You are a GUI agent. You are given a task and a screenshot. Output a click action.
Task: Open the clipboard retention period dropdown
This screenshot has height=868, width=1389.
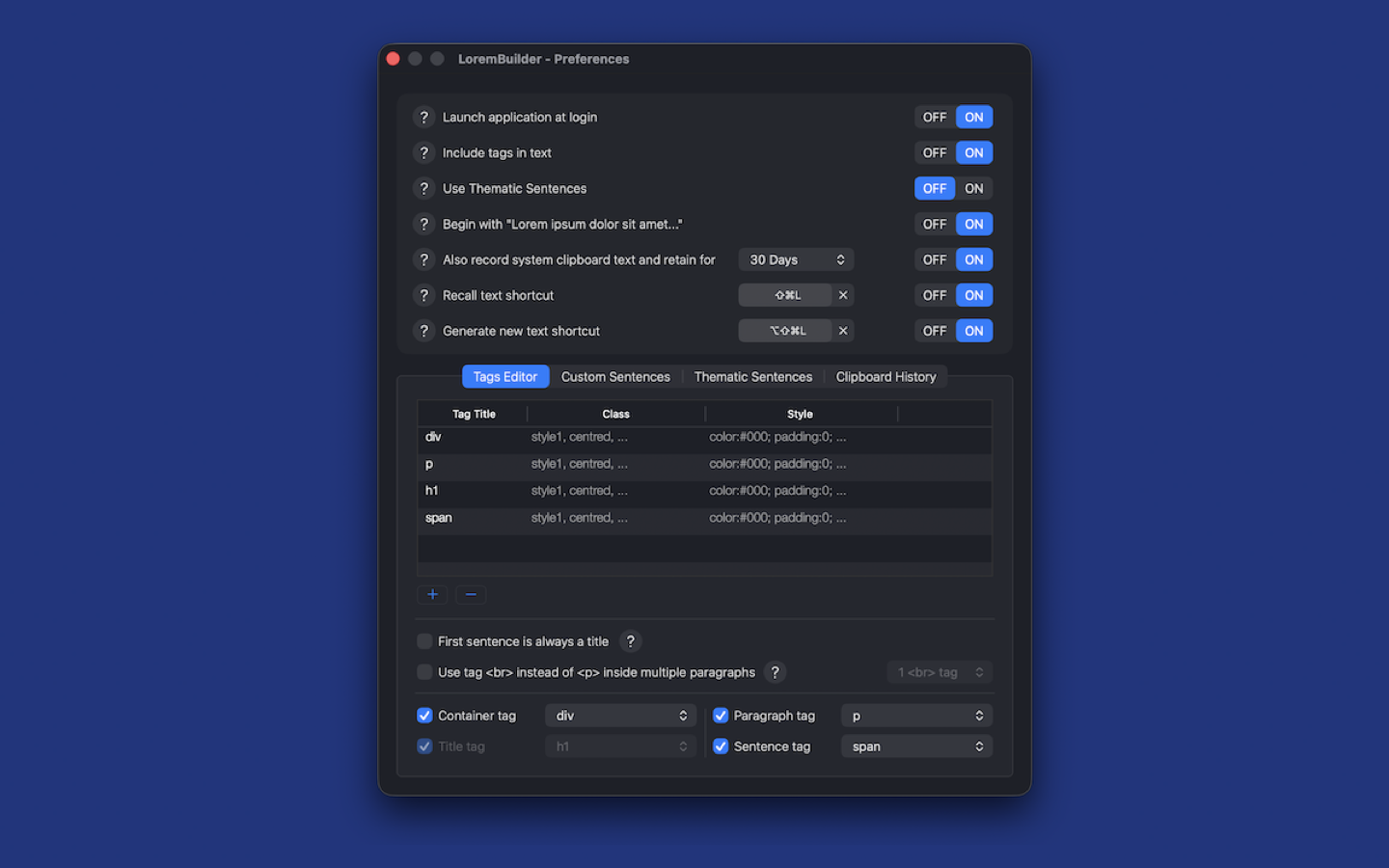[795, 259]
